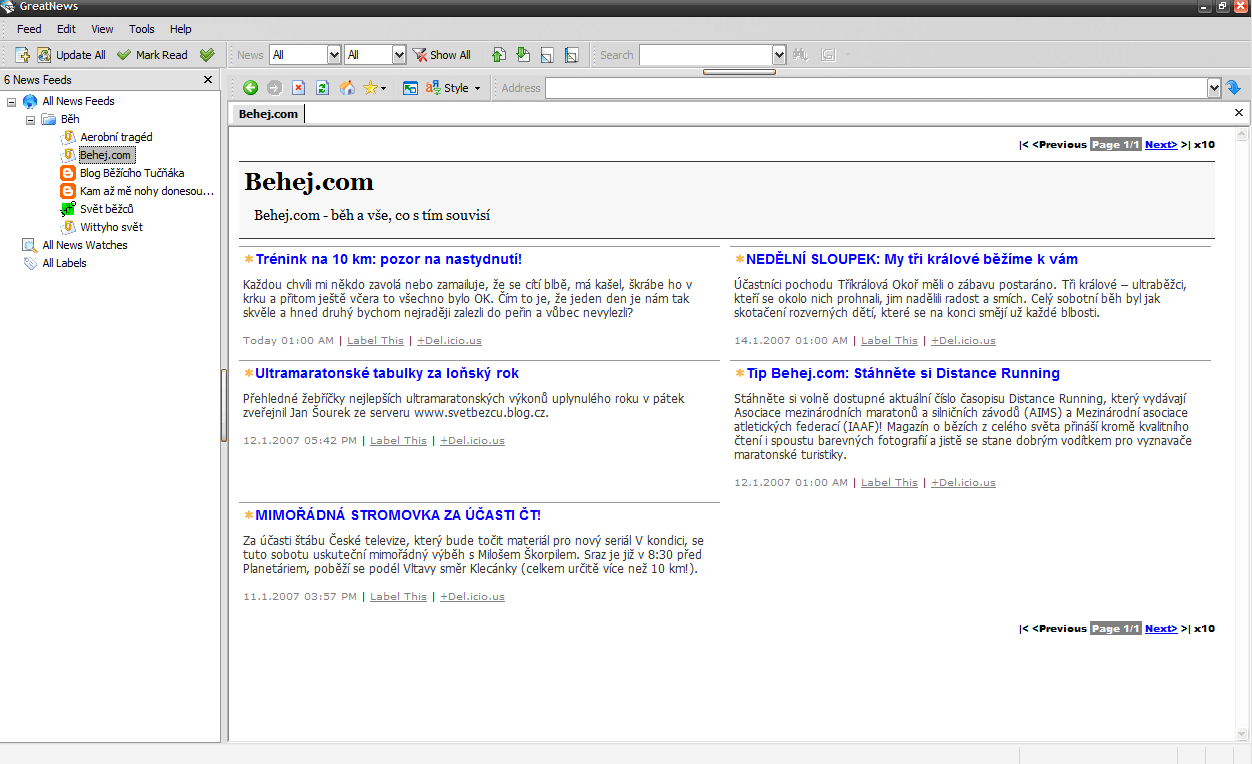Click the Show All filter button
1252x764 pixels.
point(442,55)
